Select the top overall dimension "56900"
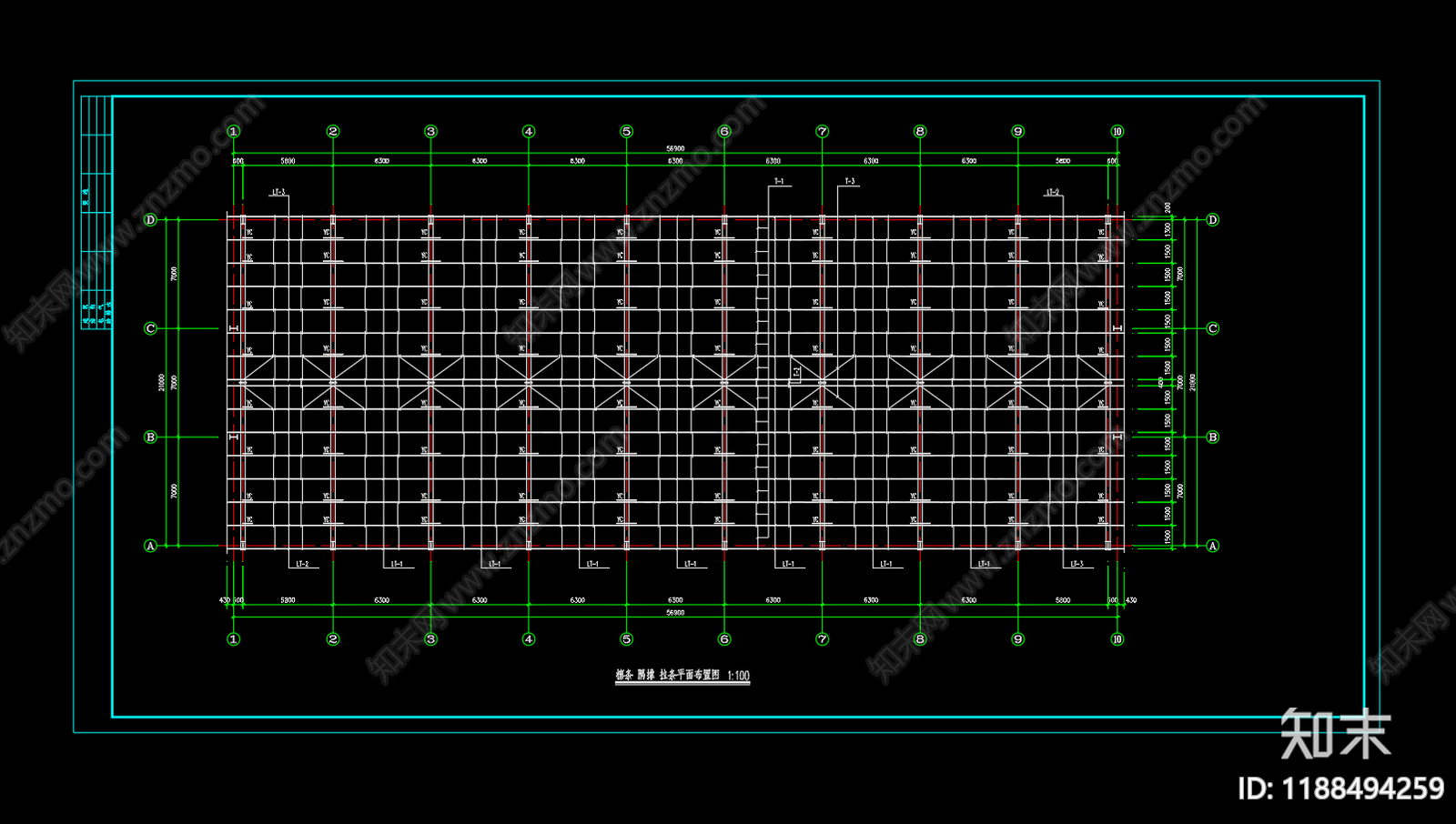The image size is (1456, 824). pos(675,148)
